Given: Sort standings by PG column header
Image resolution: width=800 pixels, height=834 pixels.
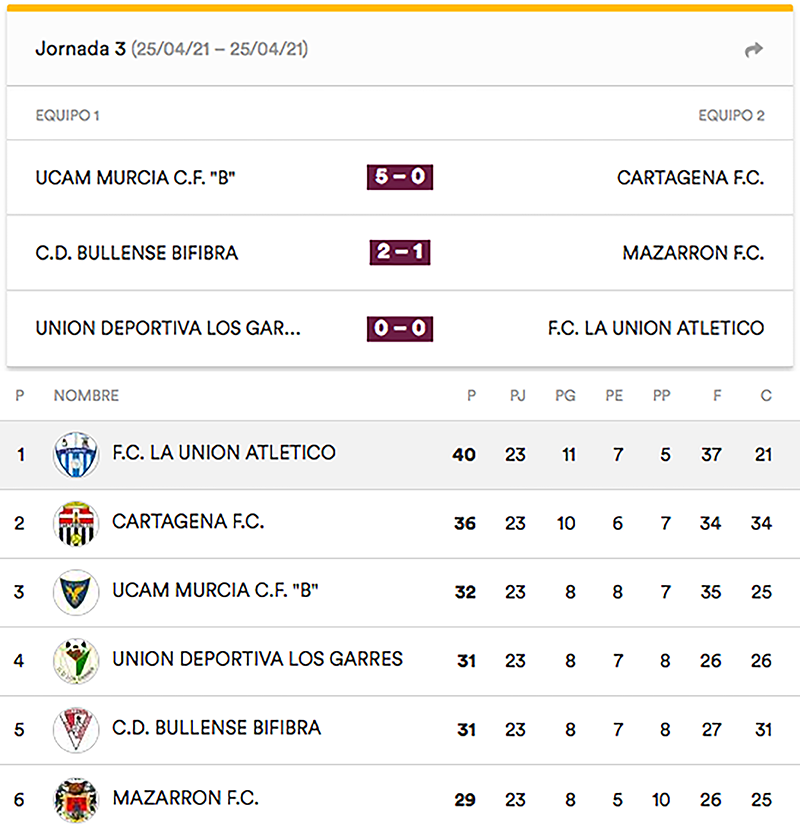Looking at the screenshot, I should (566, 396).
